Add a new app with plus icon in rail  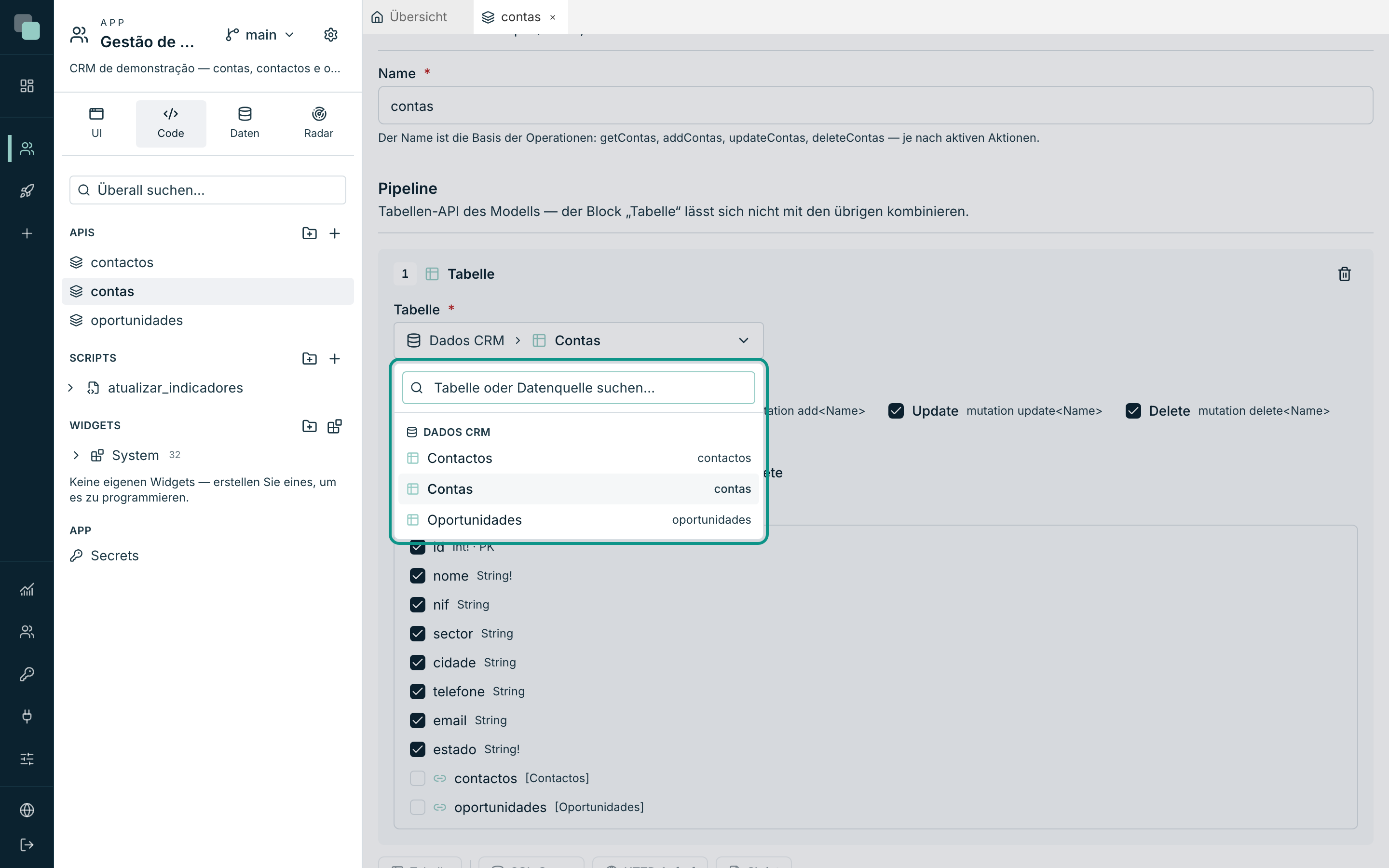27,234
